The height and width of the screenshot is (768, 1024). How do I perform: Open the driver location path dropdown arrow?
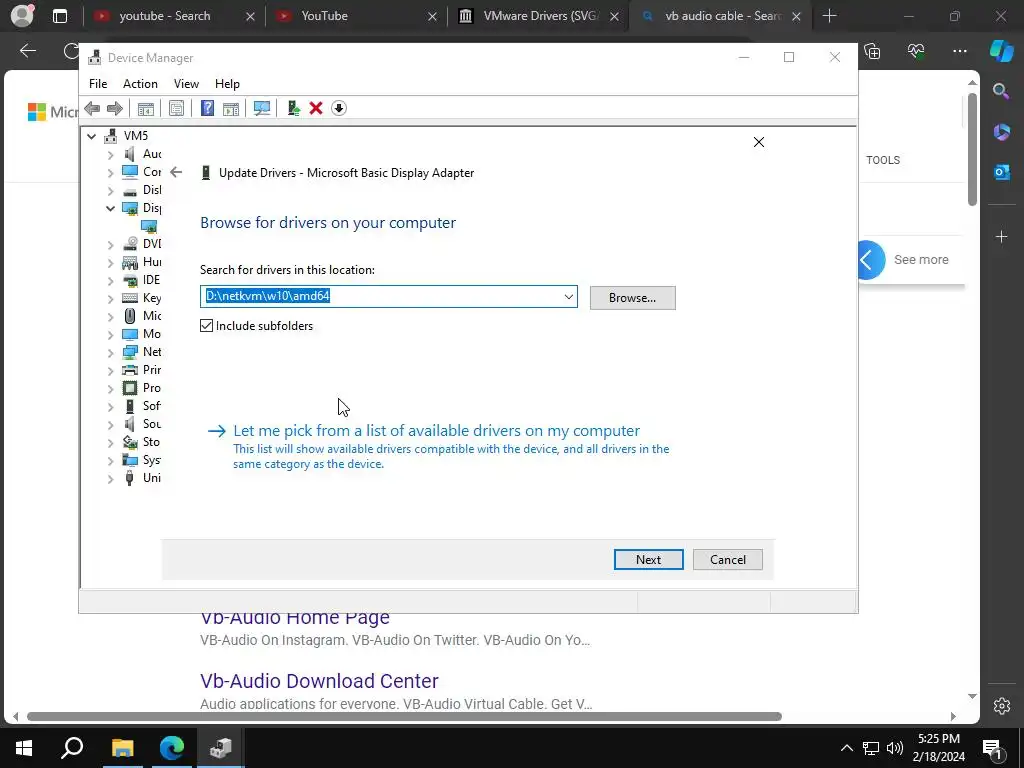[x=569, y=296]
